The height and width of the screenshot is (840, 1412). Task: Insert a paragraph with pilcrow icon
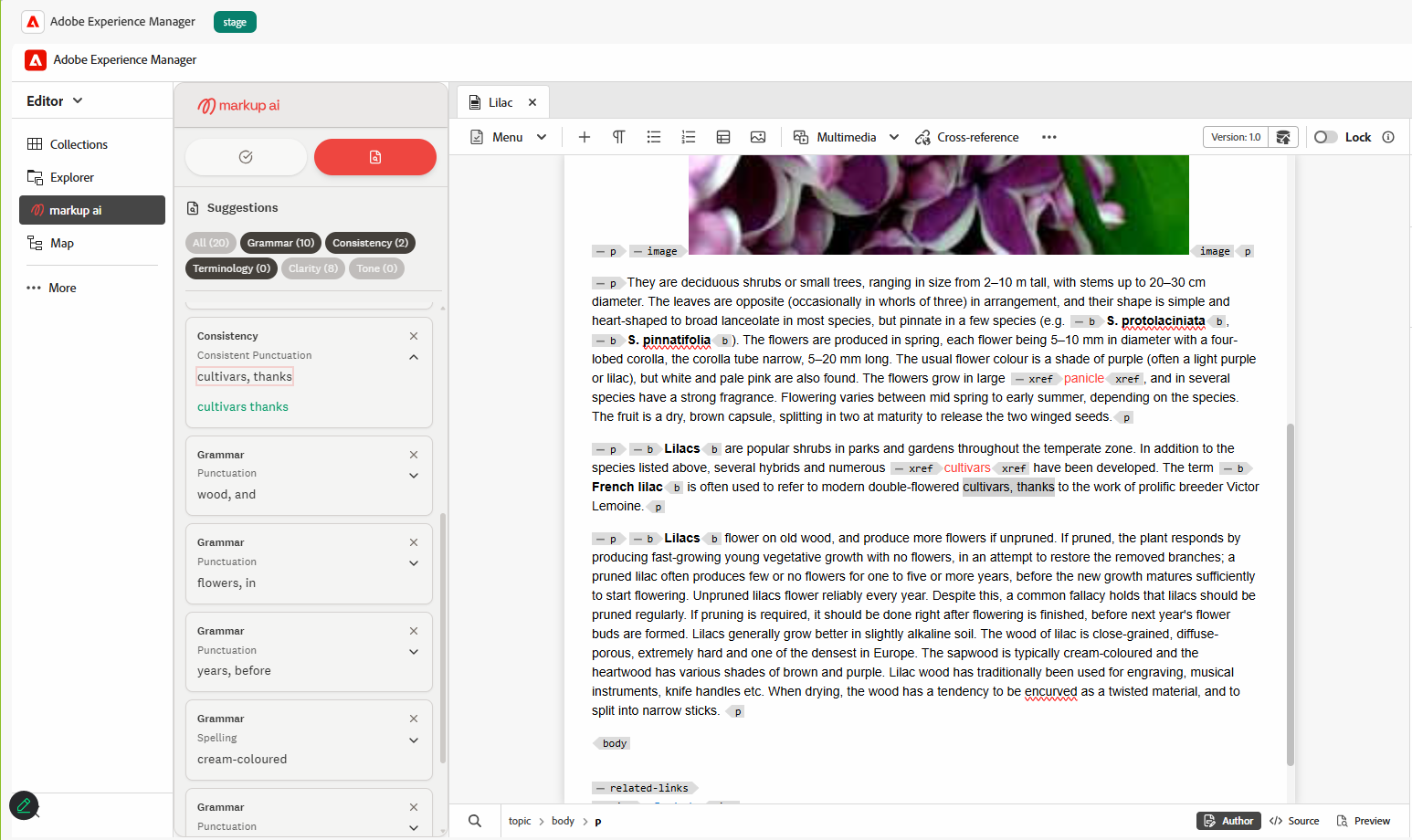[x=619, y=137]
